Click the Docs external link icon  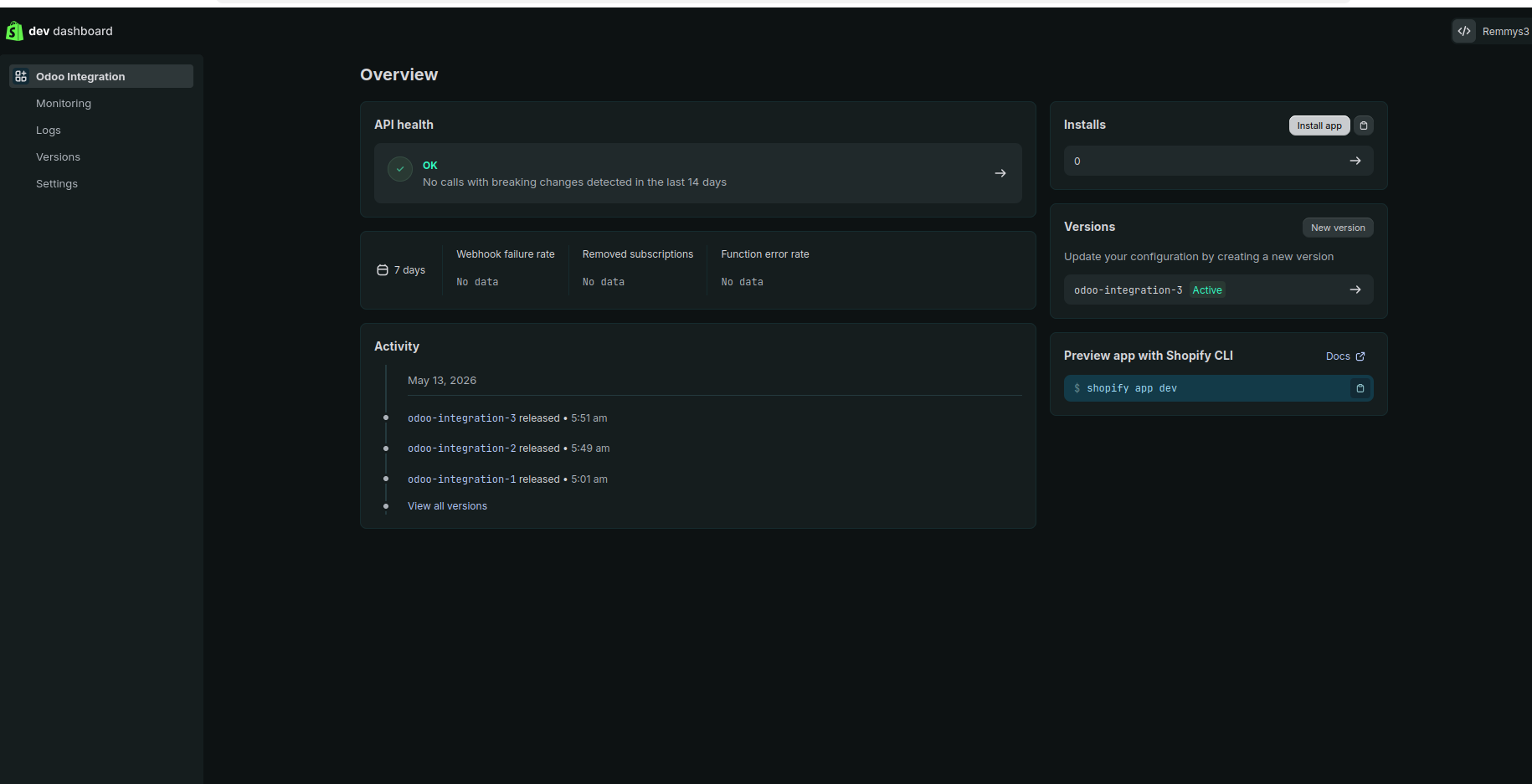1360,356
